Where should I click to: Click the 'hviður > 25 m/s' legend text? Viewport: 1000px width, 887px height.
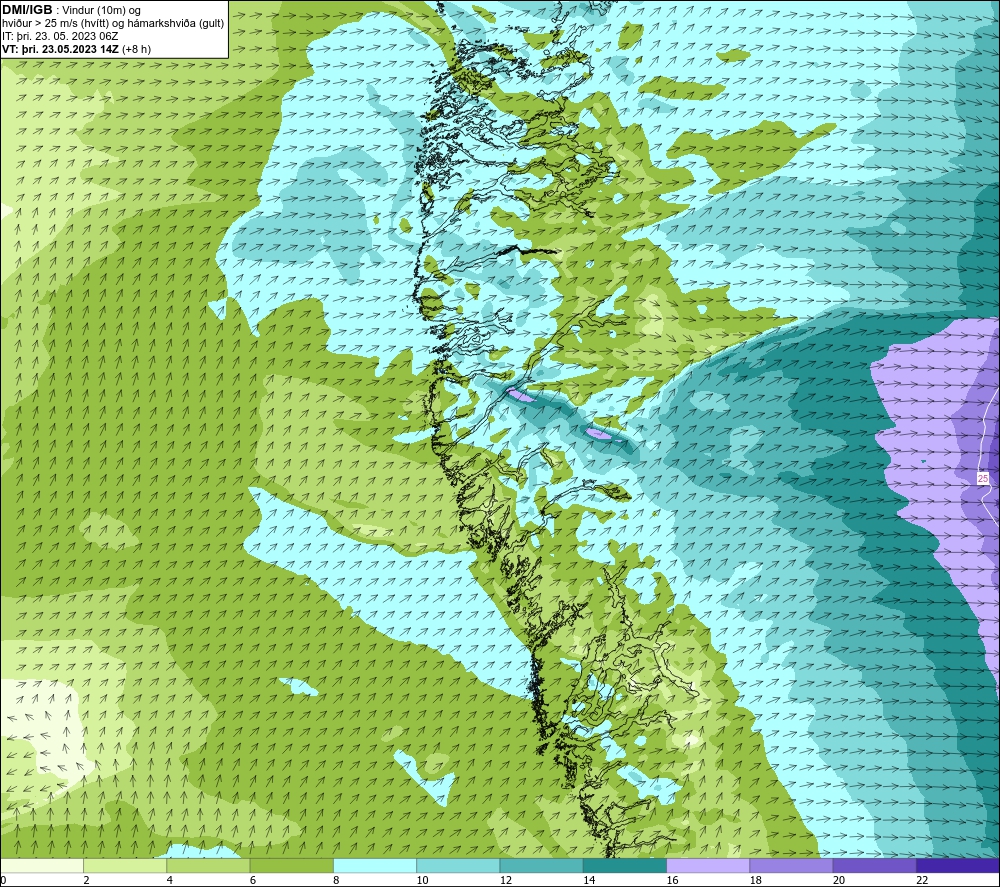(x=40, y=24)
